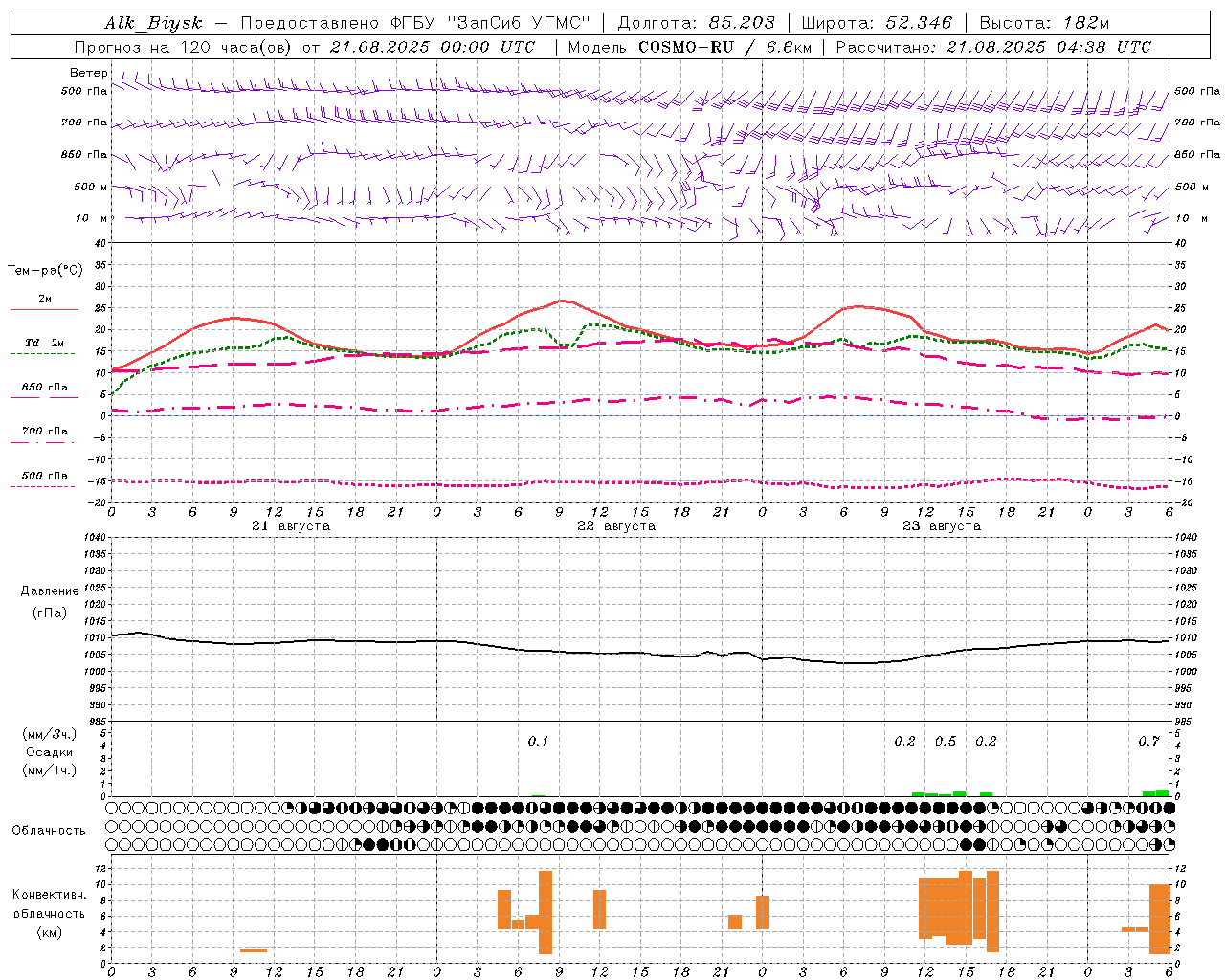Click the short orange convective bar on 21 августа
1225x980 pixels.
point(254,950)
